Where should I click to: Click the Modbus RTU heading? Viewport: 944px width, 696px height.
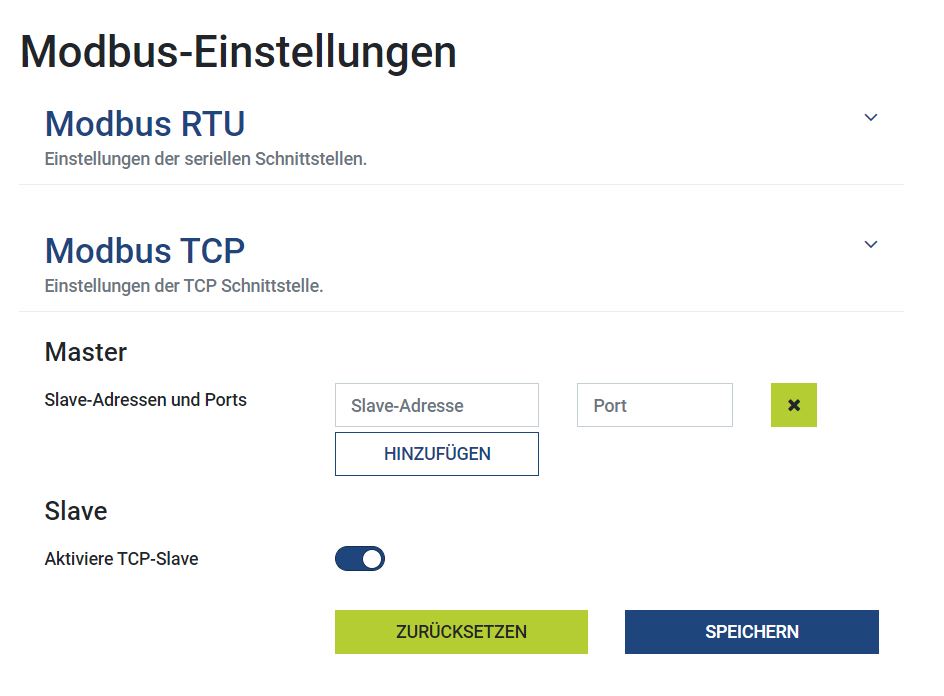(145, 124)
